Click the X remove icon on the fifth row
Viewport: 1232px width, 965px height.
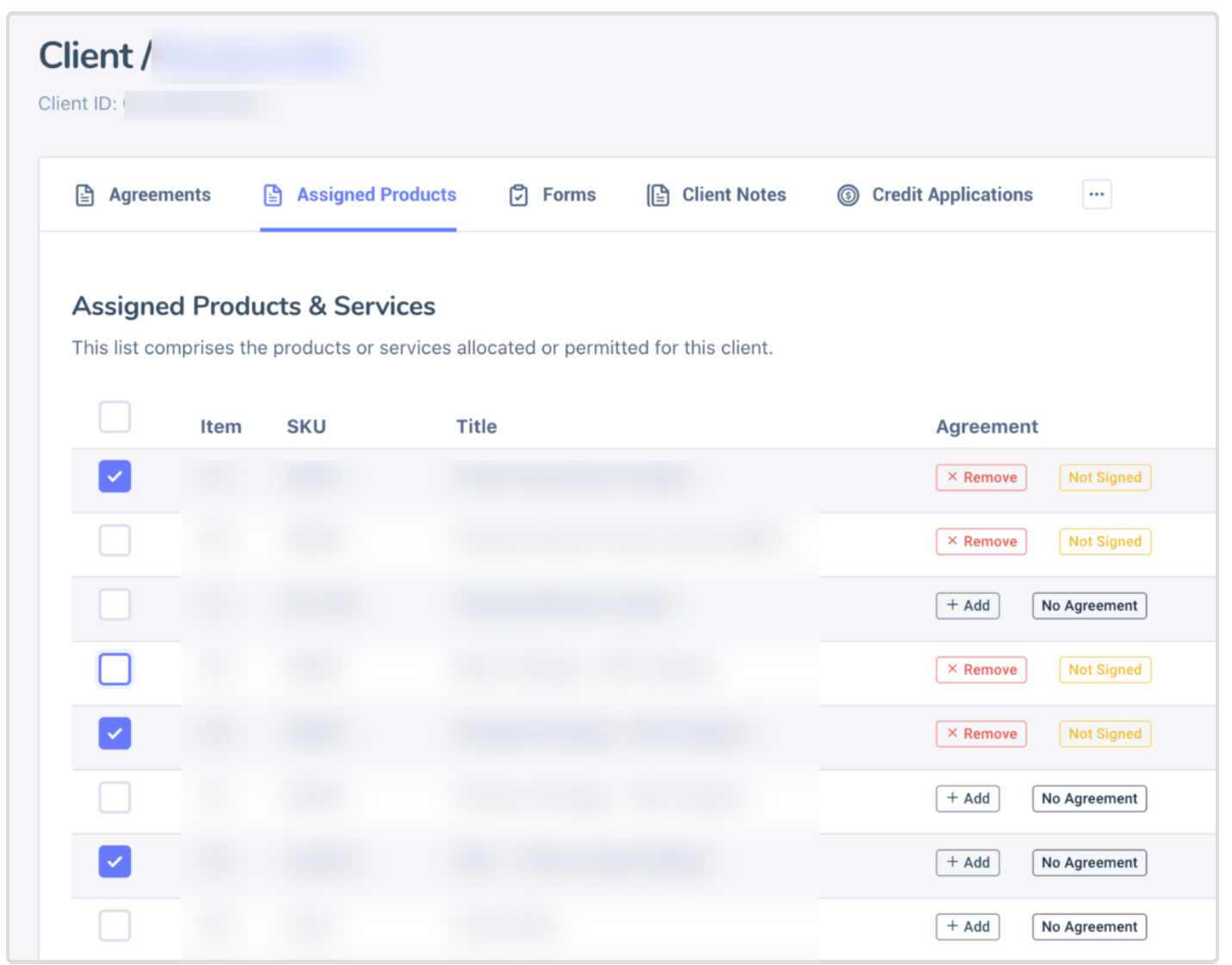coord(952,733)
